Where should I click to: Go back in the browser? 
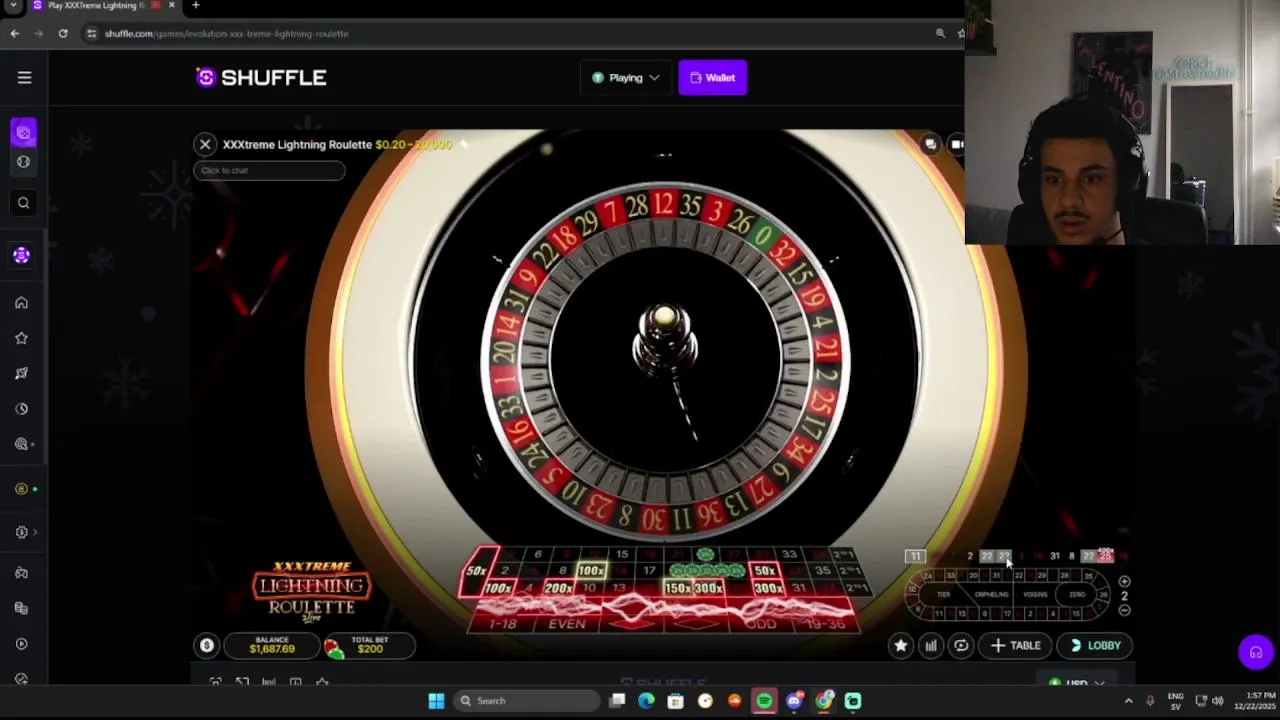15,33
